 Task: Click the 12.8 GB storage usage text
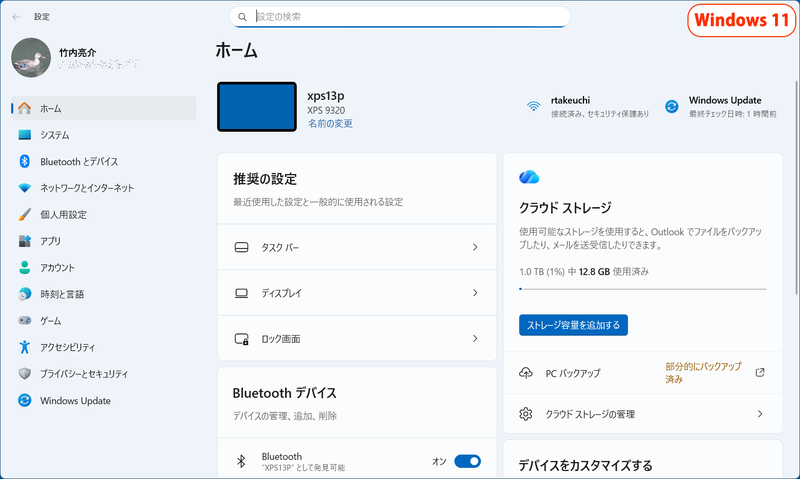point(594,272)
